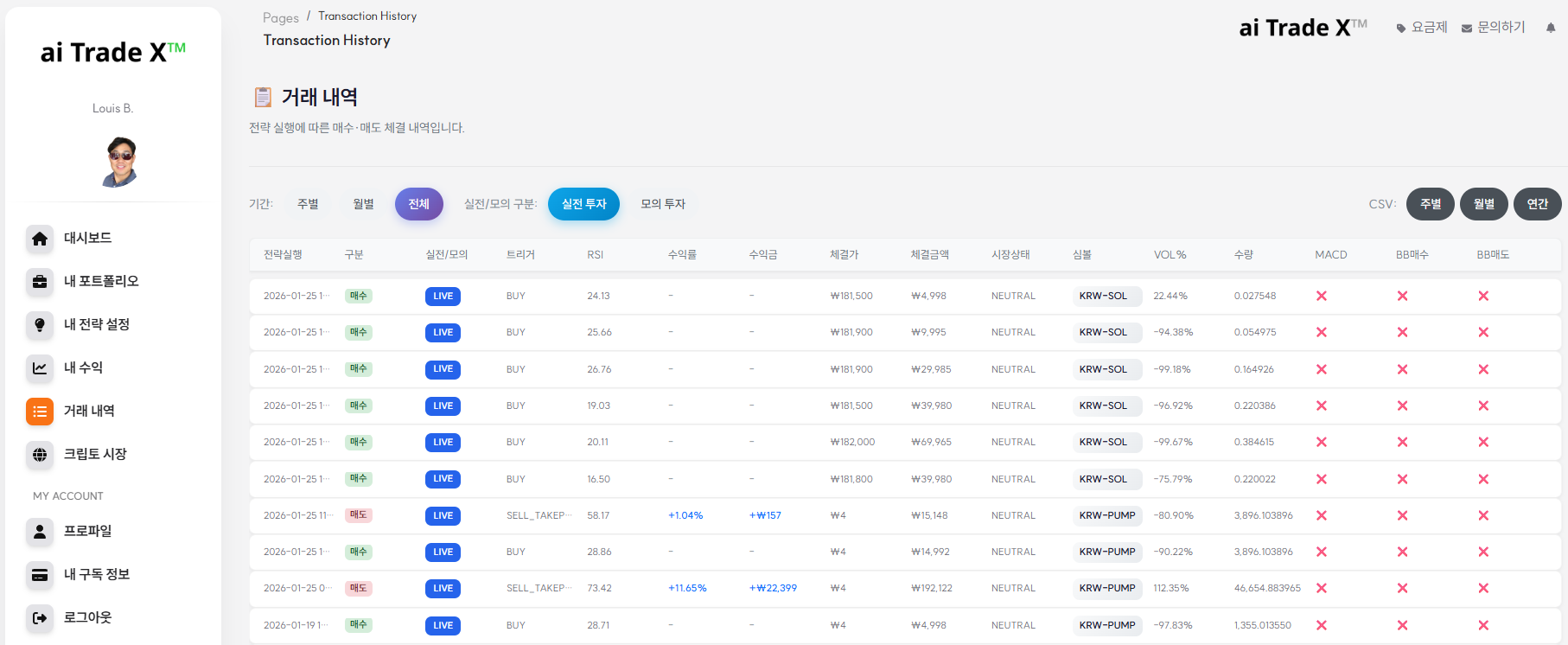
Task: Click the 로그아웃 exit icon
Action: pos(40,618)
